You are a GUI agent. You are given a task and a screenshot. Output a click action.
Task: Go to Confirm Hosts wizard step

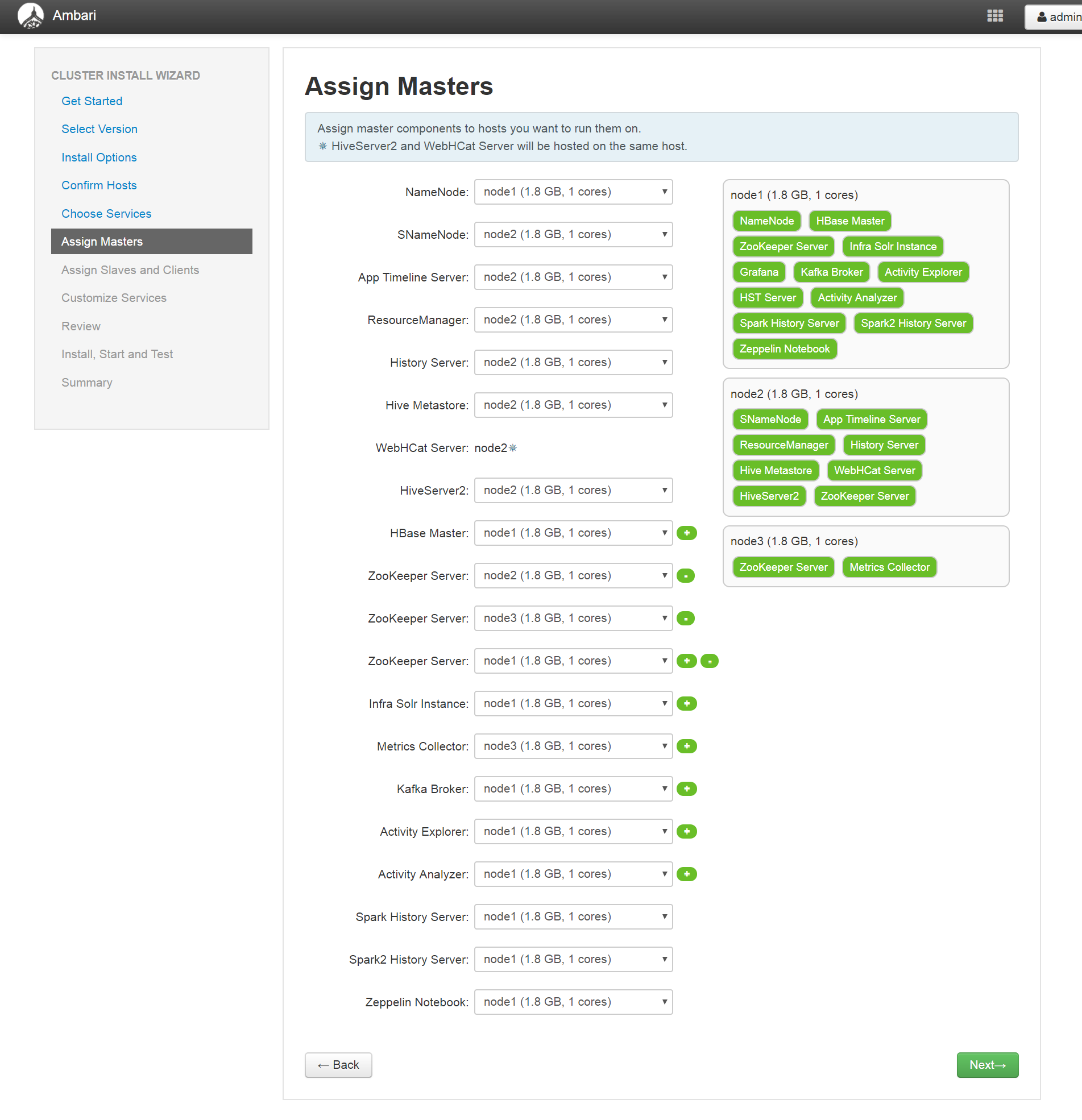click(99, 185)
